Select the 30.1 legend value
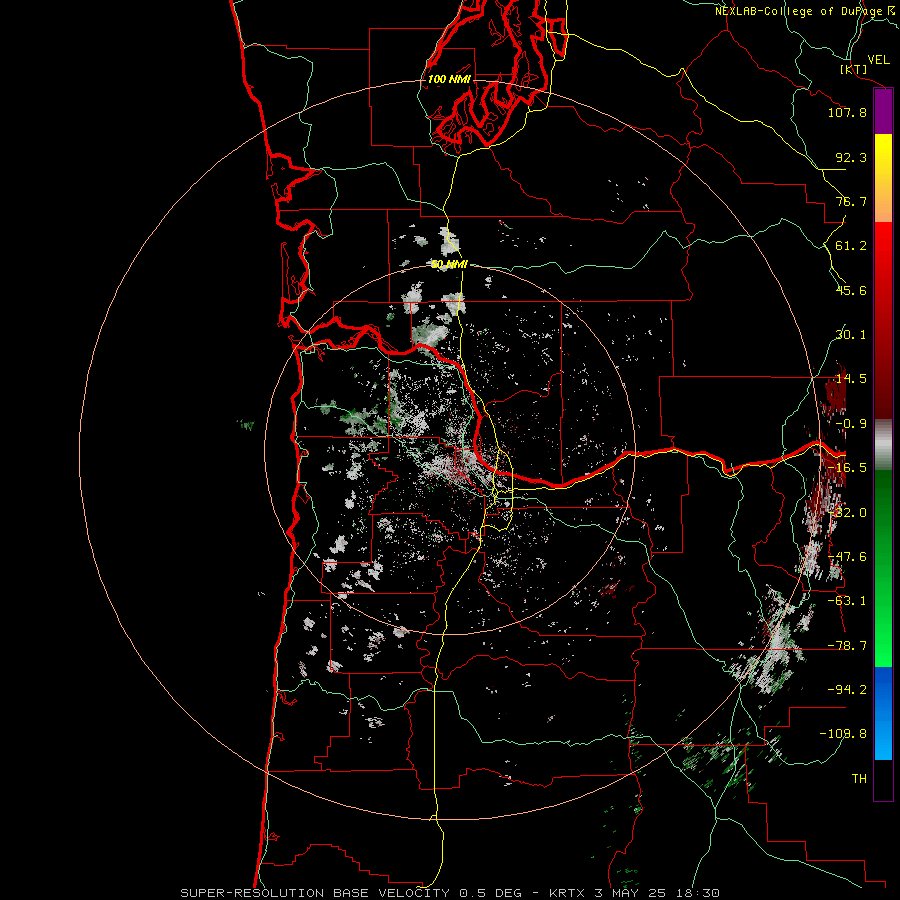 (x=851, y=335)
